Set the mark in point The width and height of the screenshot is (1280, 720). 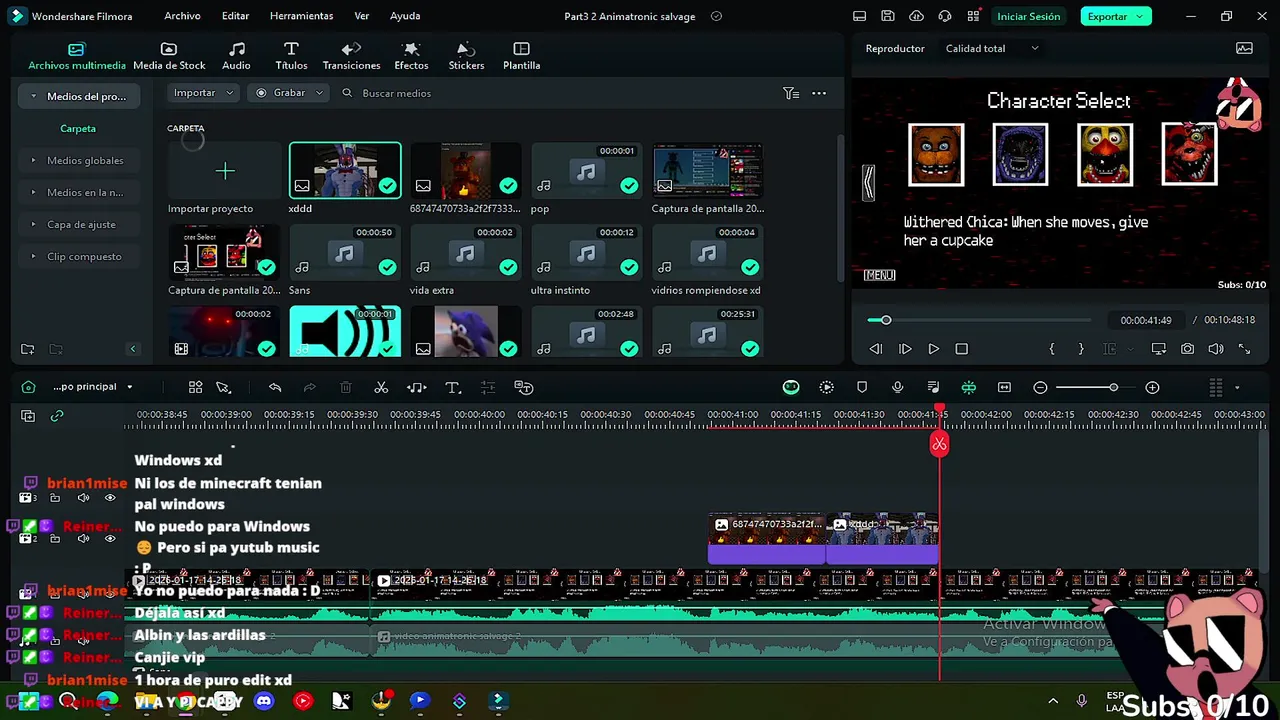(x=1052, y=349)
